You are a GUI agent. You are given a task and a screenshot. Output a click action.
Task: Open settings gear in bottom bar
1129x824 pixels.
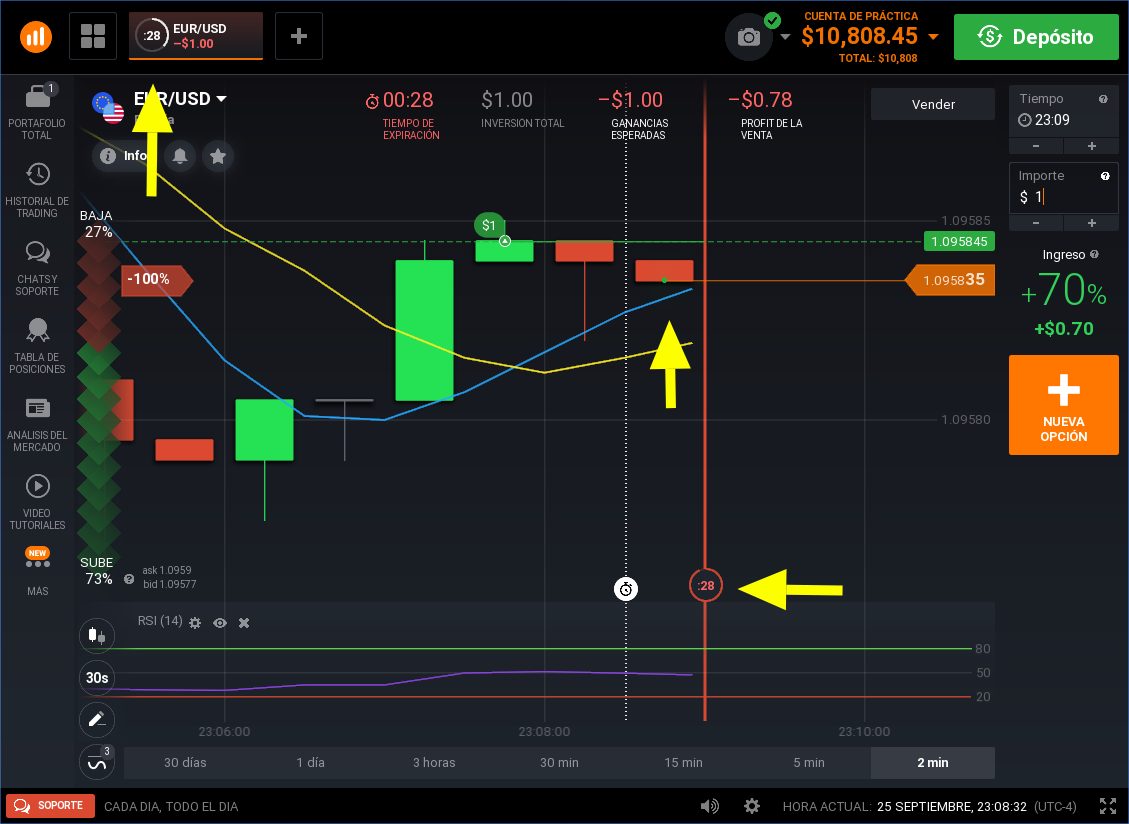coord(752,806)
